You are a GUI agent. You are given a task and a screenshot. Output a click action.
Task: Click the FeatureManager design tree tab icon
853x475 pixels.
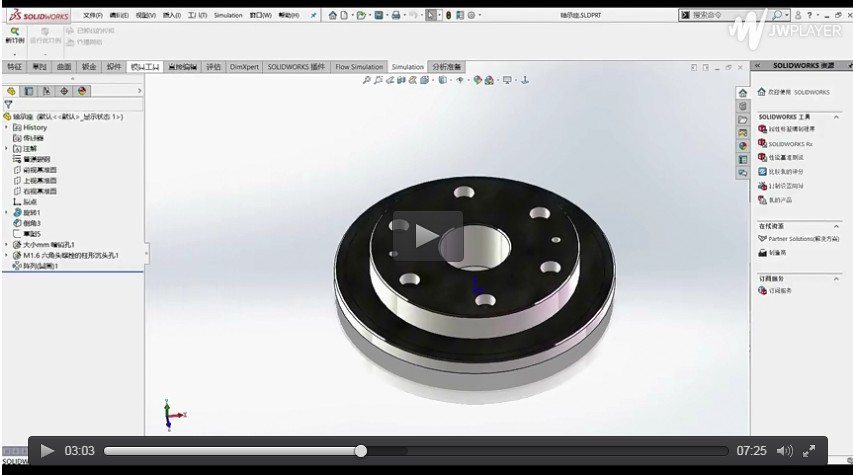(x=12, y=91)
